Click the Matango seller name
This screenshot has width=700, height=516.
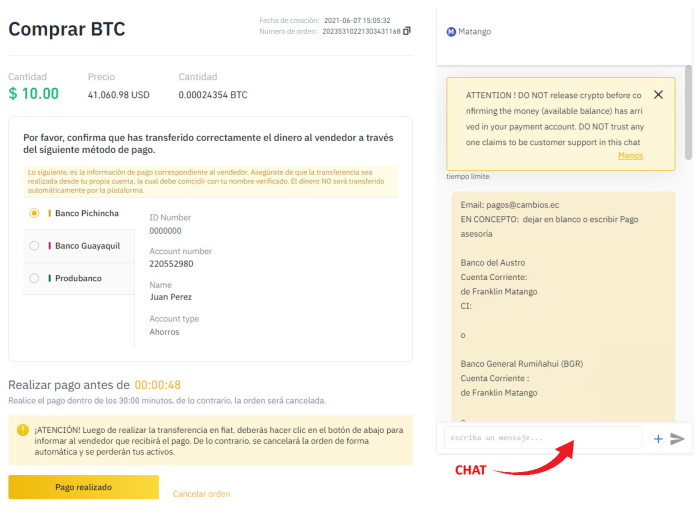click(475, 32)
